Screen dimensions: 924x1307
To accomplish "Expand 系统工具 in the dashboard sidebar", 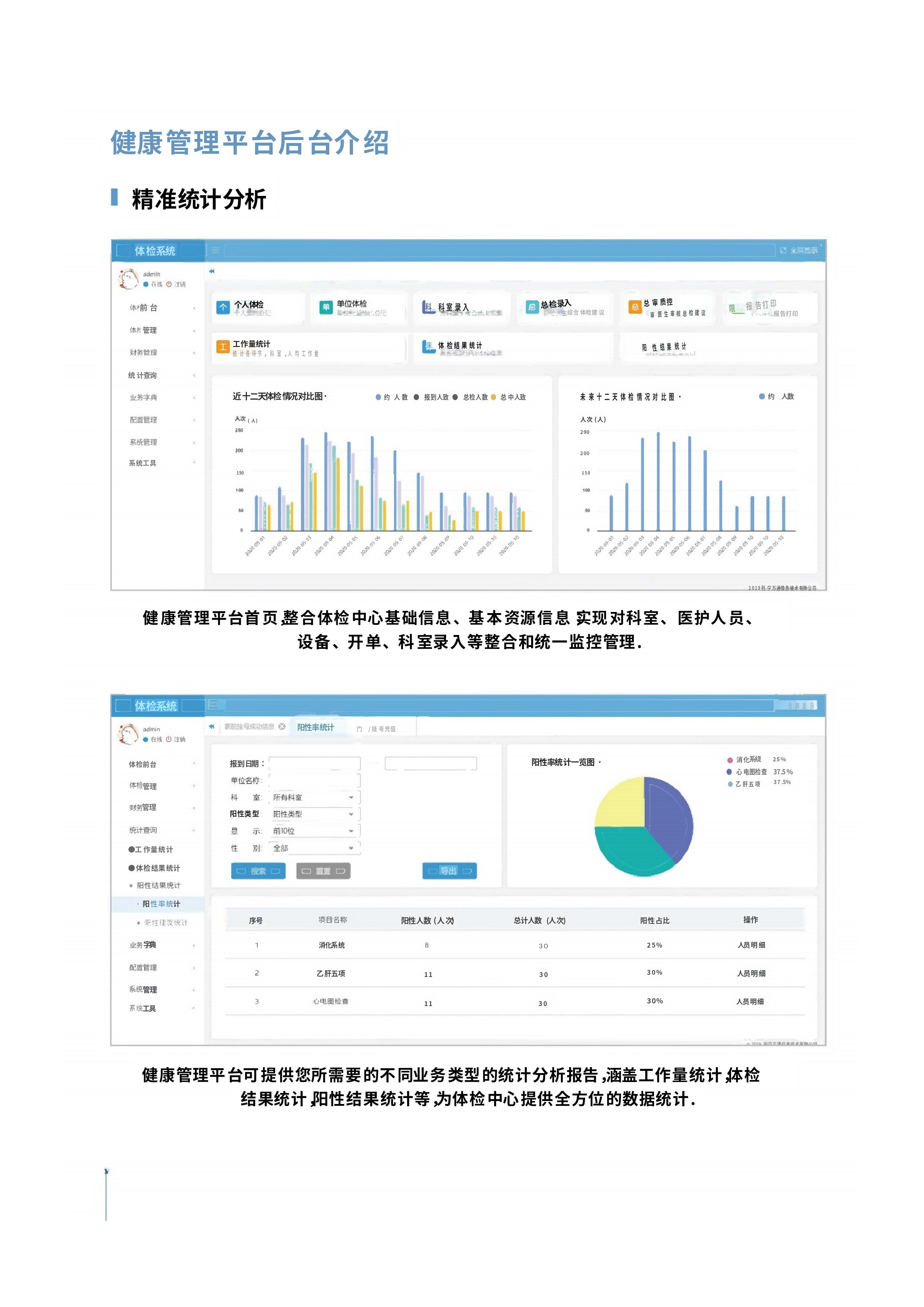I will coord(162,463).
